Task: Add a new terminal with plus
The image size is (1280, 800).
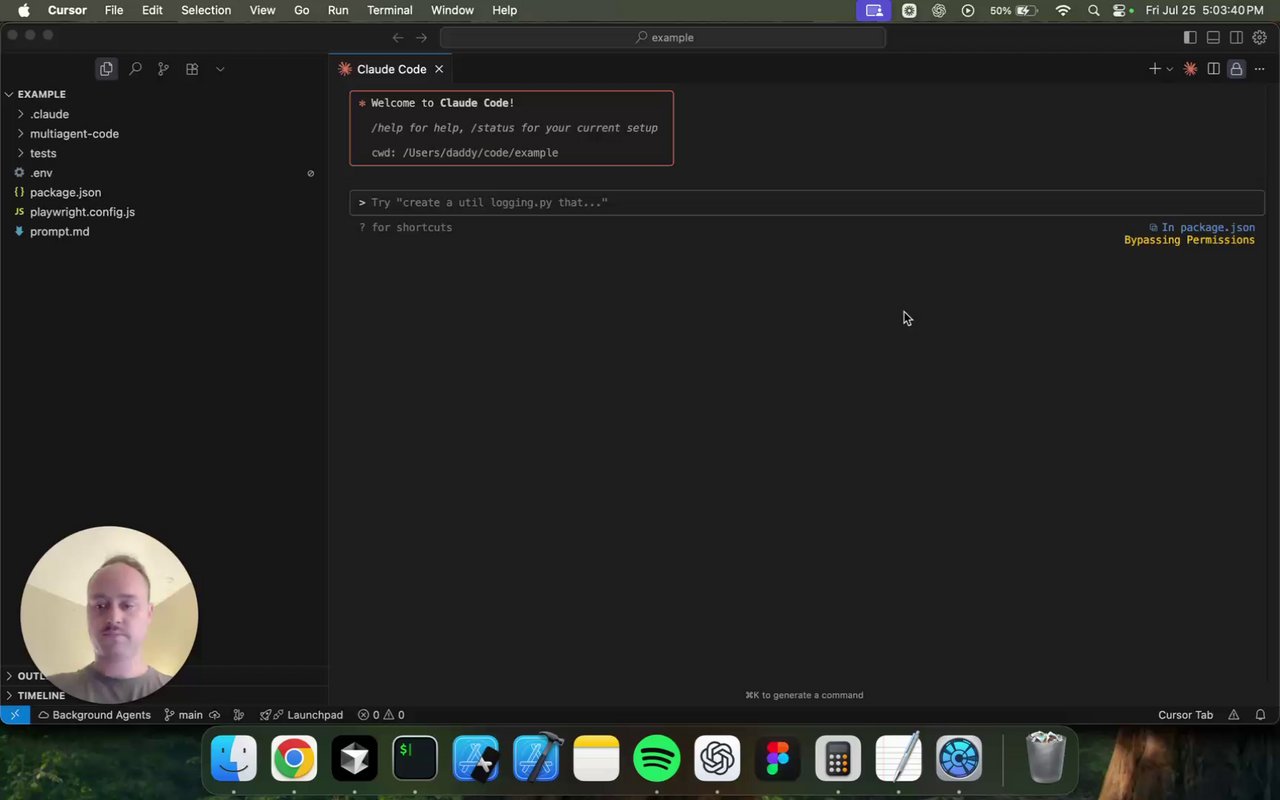Action: click(1155, 69)
